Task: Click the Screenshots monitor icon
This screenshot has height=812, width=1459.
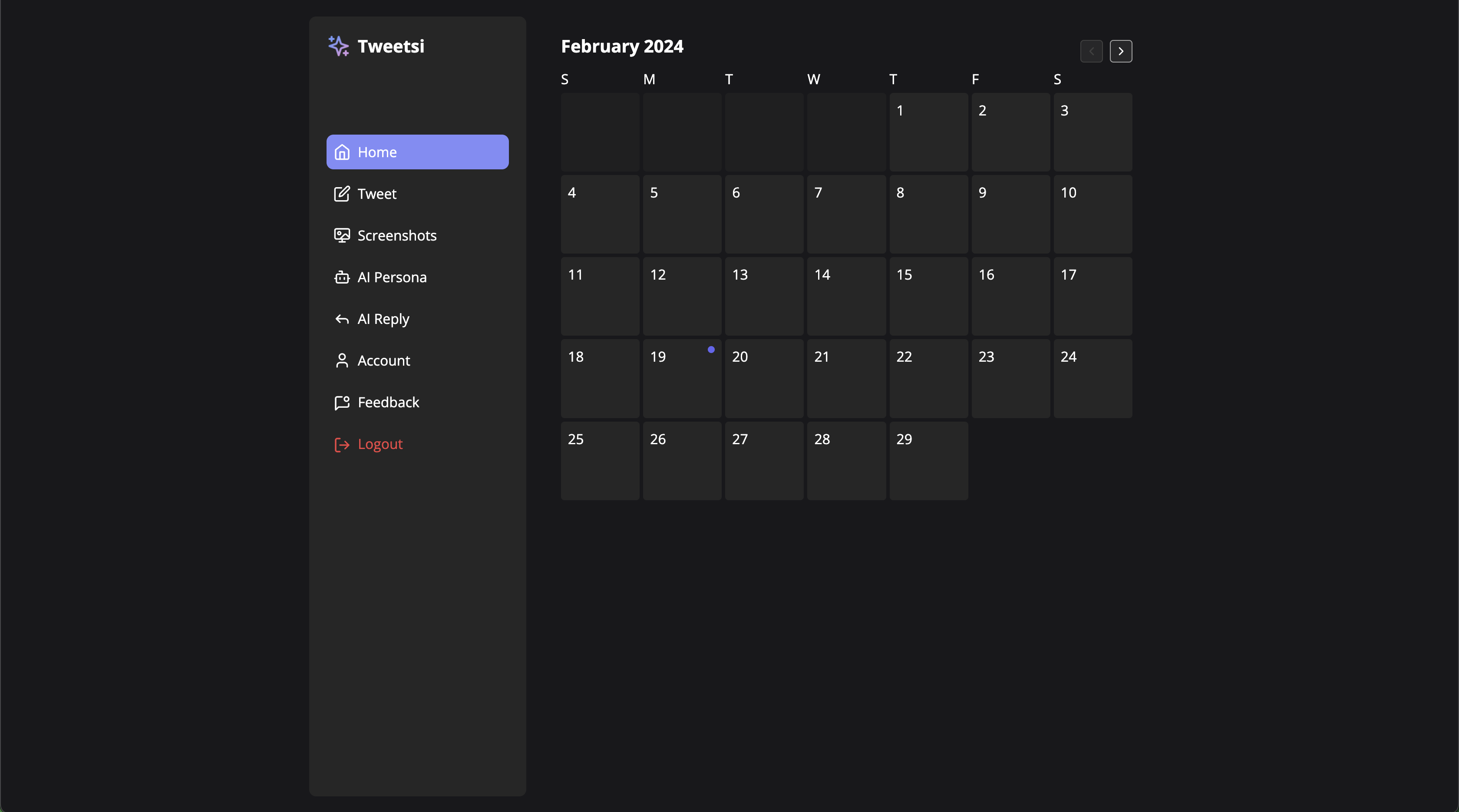Action: 342,235
